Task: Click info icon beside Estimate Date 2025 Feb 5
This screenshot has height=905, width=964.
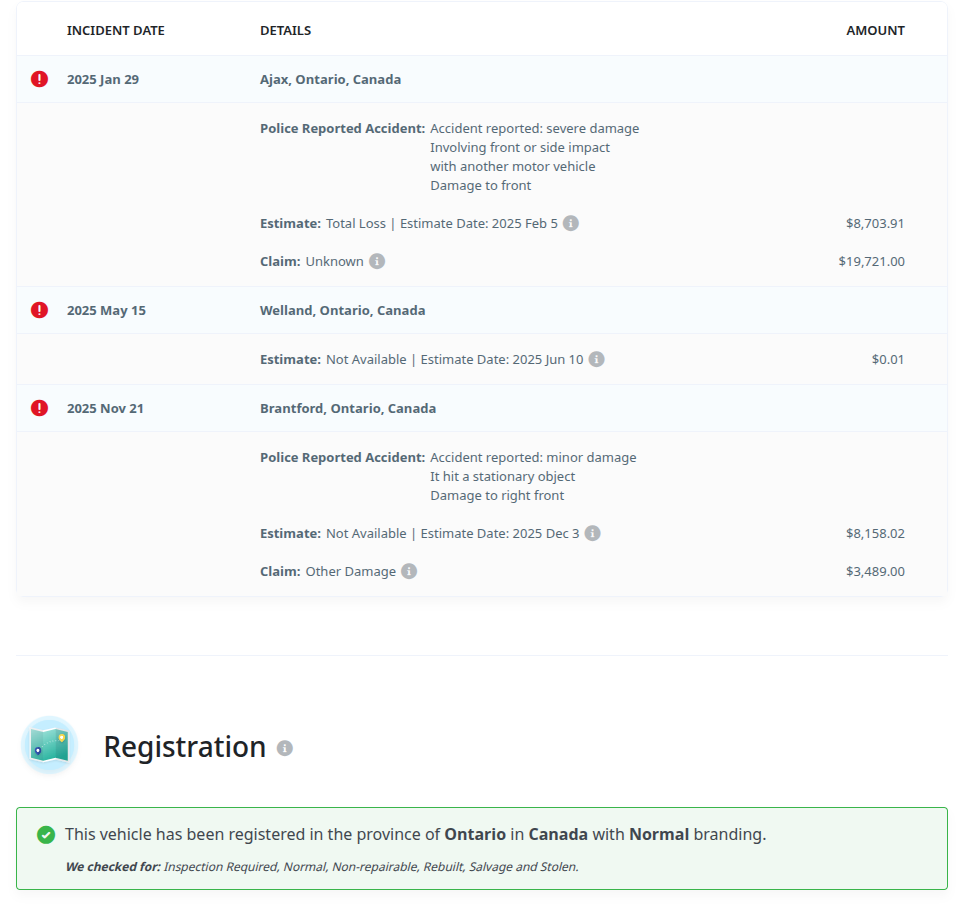Action: (x=571, y=223)
